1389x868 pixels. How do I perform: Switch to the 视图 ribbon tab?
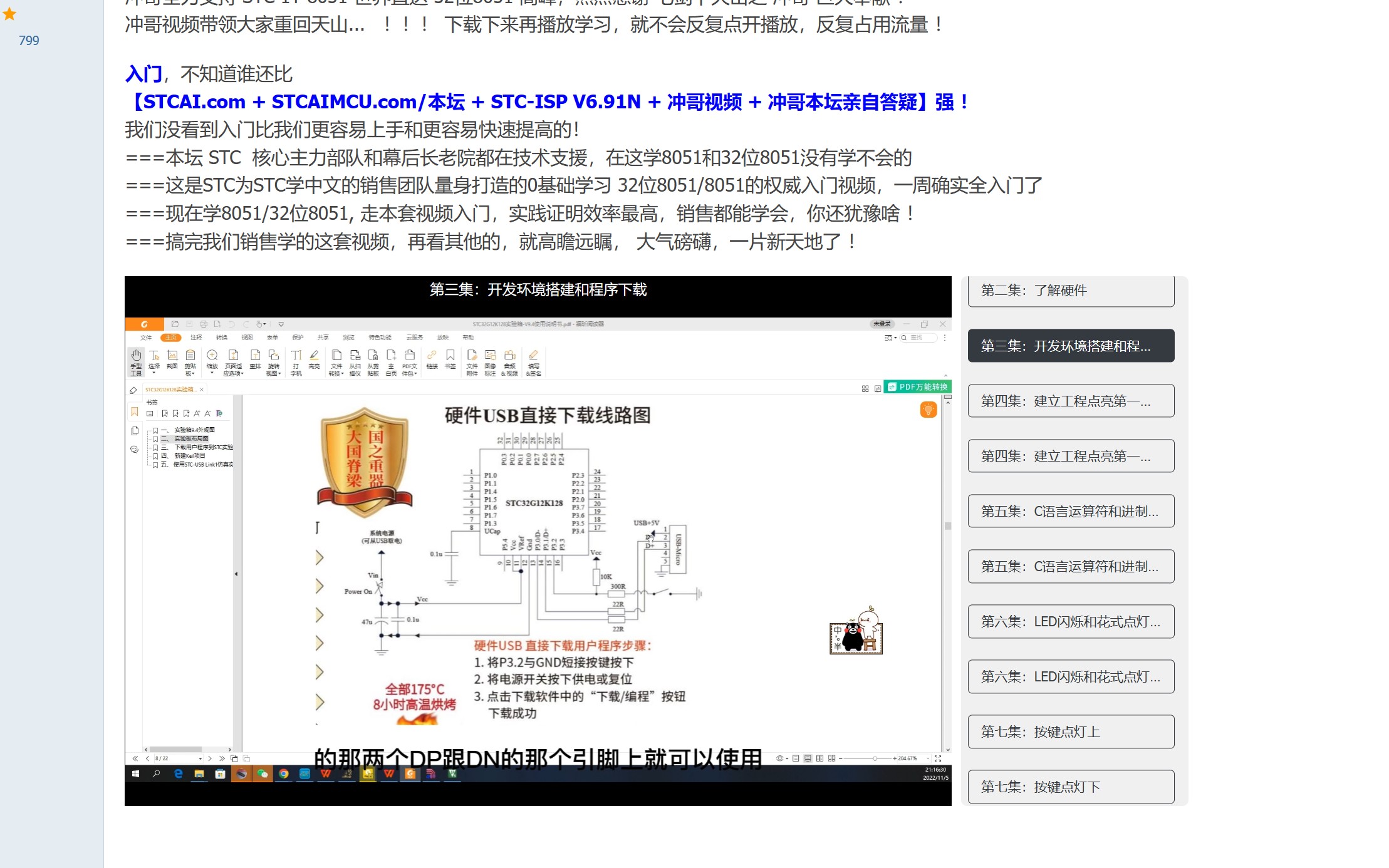(x=247, y=338)
